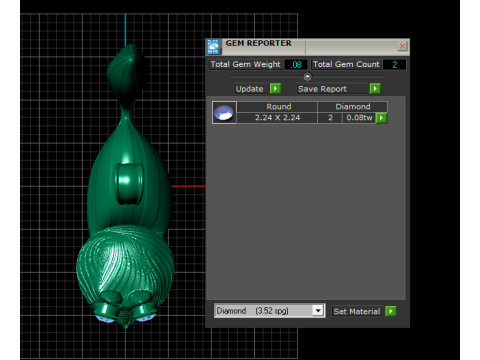The image size is (480, 360).
Task: Click the 2.24 X 2.24 size cell
Action: [277, 118]
